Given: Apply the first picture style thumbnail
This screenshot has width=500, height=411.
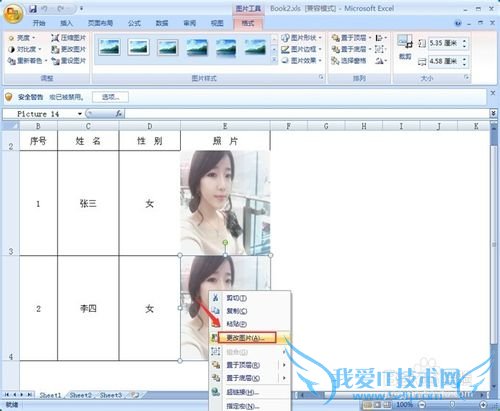Looking at the screenshot, I should (109, 47).
